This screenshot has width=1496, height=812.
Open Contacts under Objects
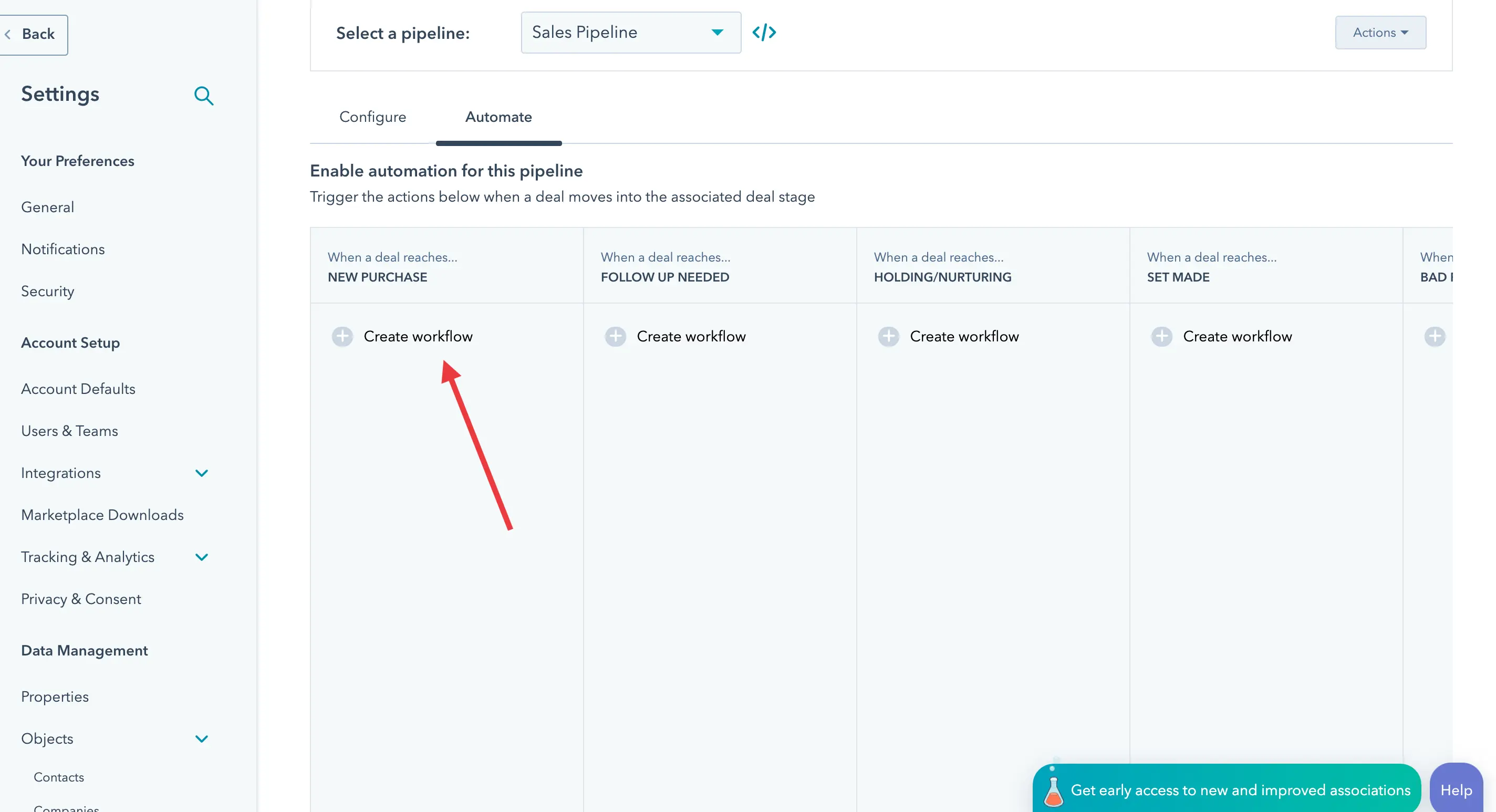click(59, 777)
